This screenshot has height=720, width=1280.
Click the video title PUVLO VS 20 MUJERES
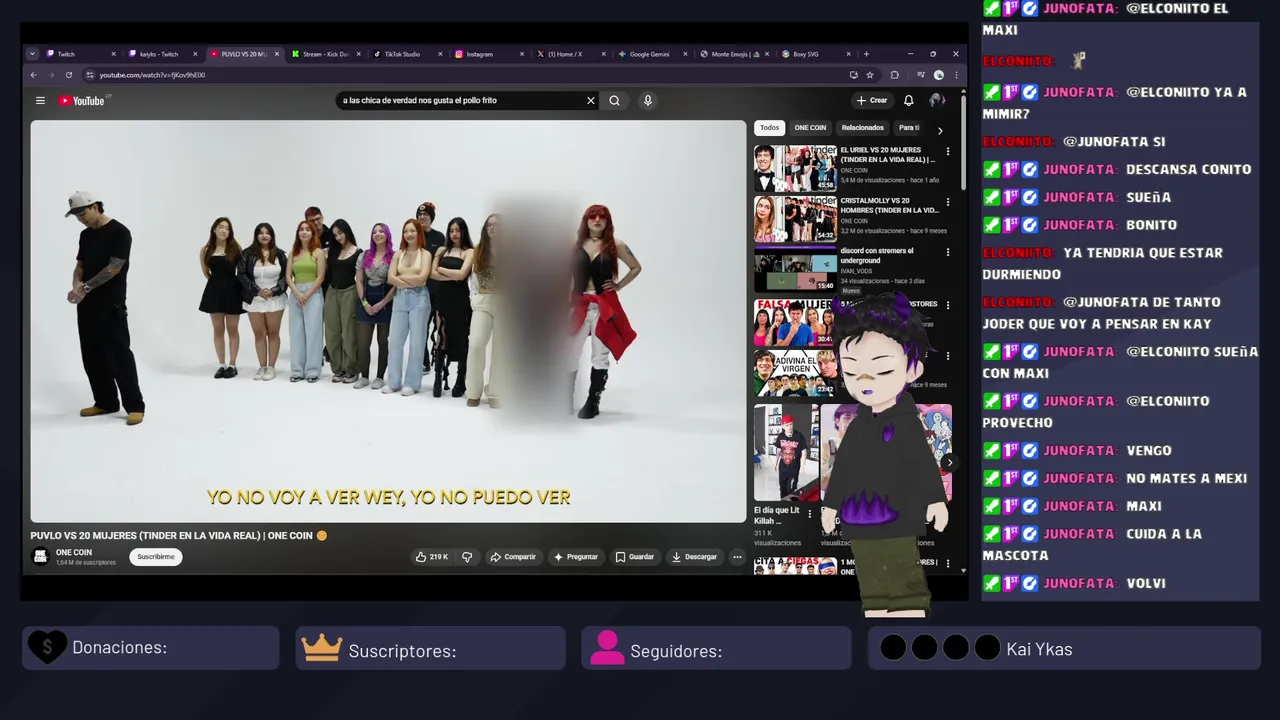coord(179,536)
